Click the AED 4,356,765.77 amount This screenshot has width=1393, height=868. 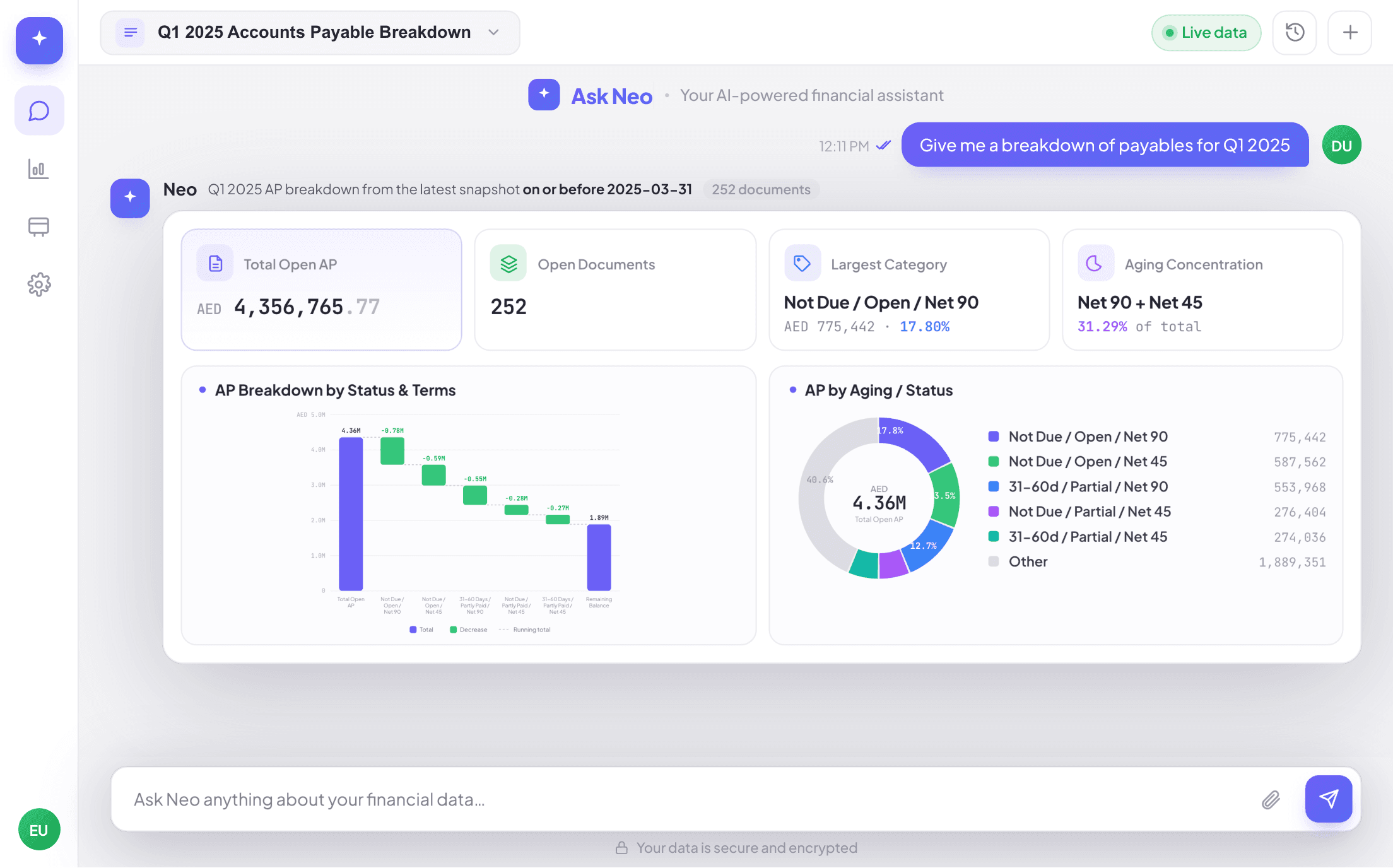coord(288,307)
